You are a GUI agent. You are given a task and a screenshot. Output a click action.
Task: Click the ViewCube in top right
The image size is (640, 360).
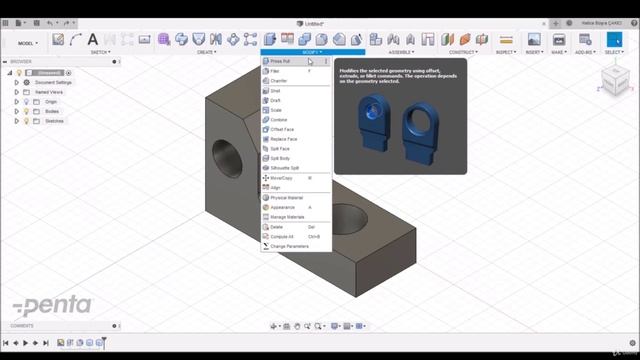pyautogui.click(x=615, y=80)
